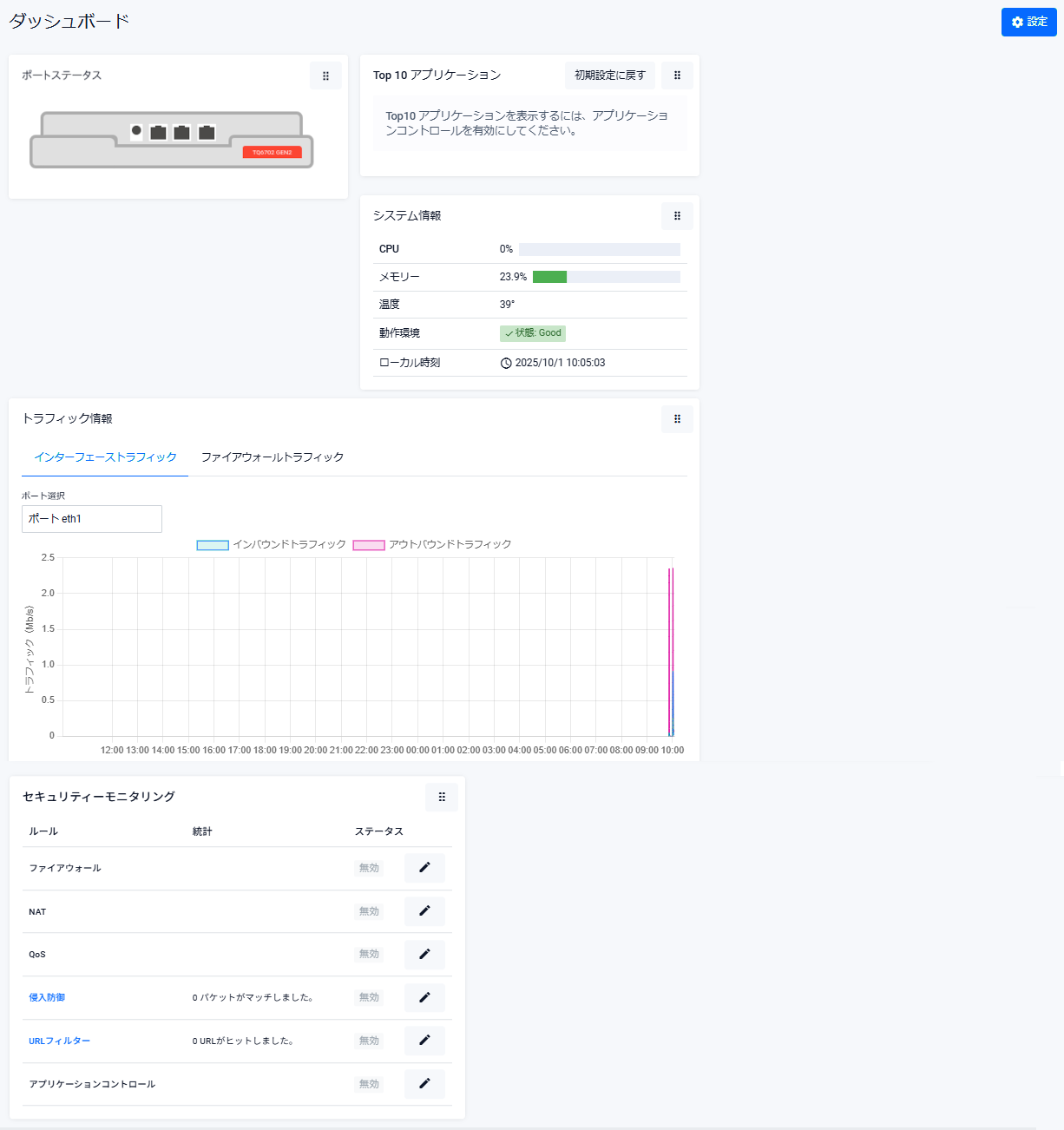Edit URL filter with pencil icon
The width and height of the screenshot is (1064, 1130).
(x=424, y=1041)
